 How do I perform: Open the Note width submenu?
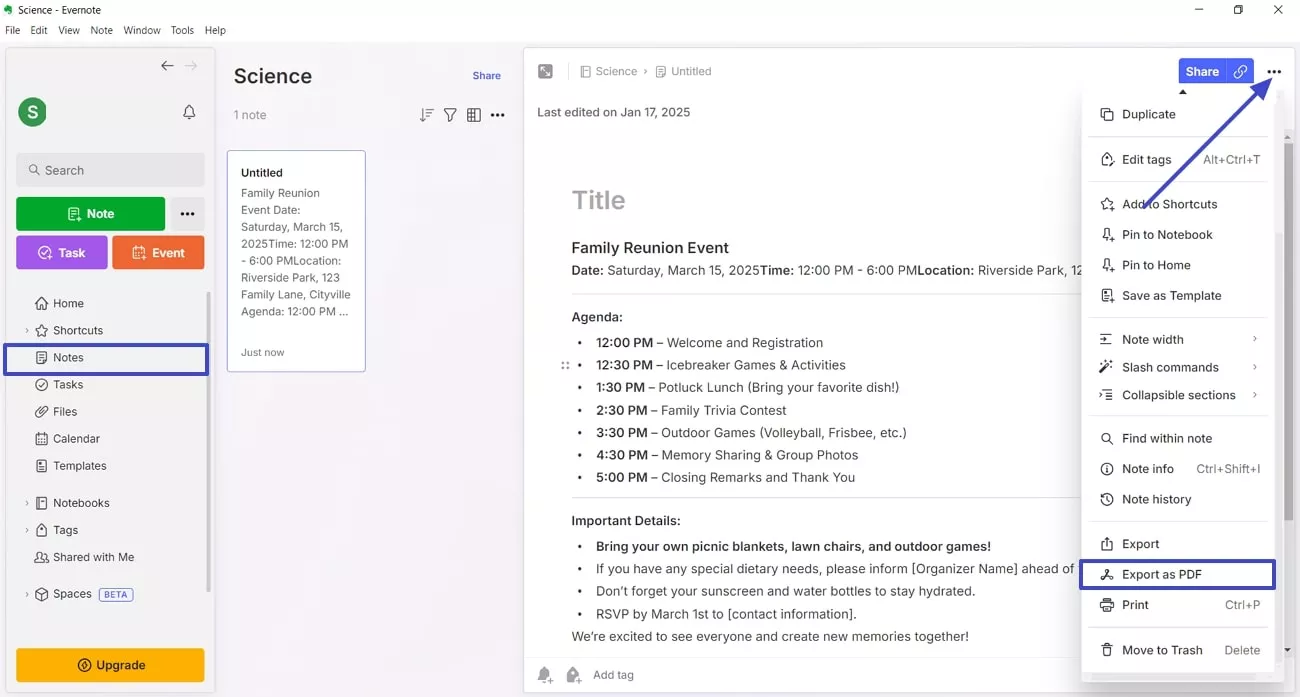tap(1152, 339)
